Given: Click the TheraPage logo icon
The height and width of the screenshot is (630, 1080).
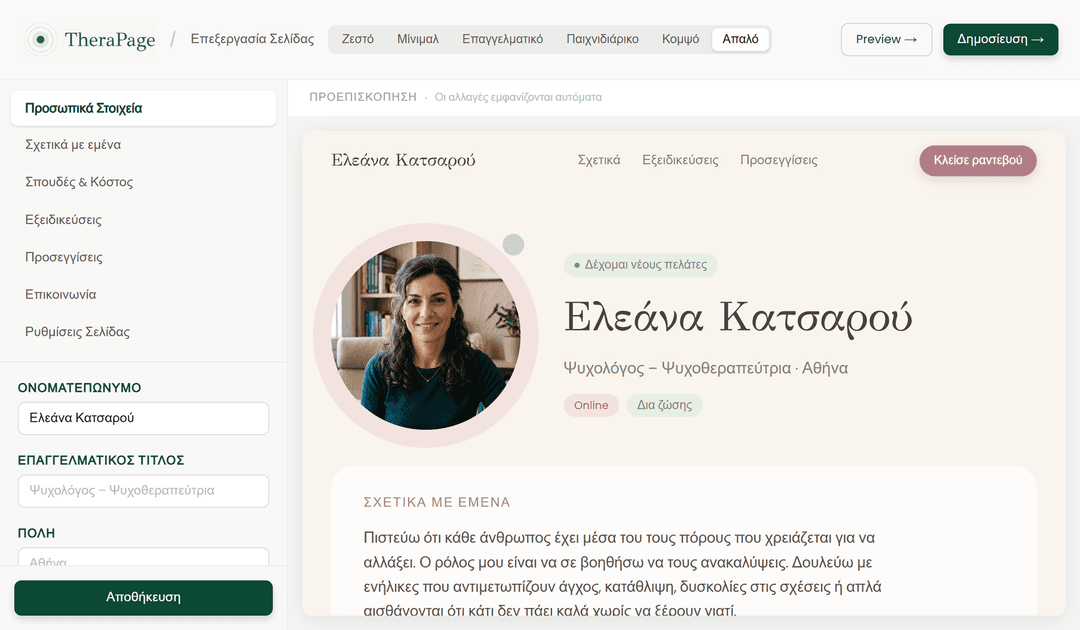Looking at the screenshot, I should [40, 39].
